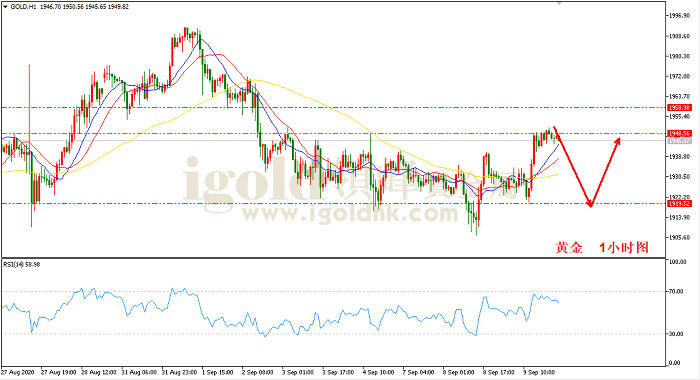The height and width of the screenshot is (380, 700).
Task: Click the 9 Sep 10:00 time label
Action: 539,372
